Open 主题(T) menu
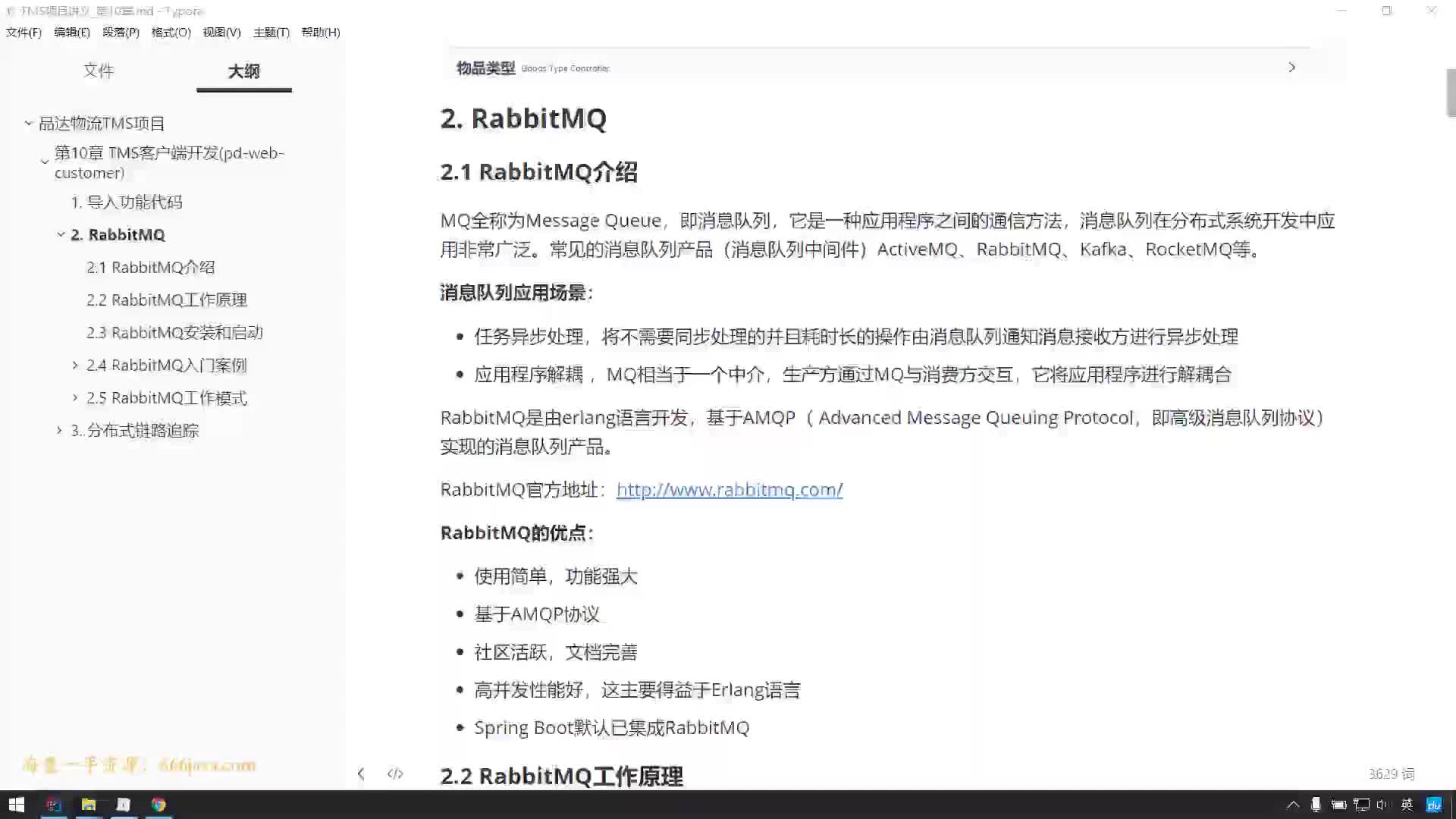Image resolution: width=1456 pixels, height=819 pixels. click(x=271, y=33)
